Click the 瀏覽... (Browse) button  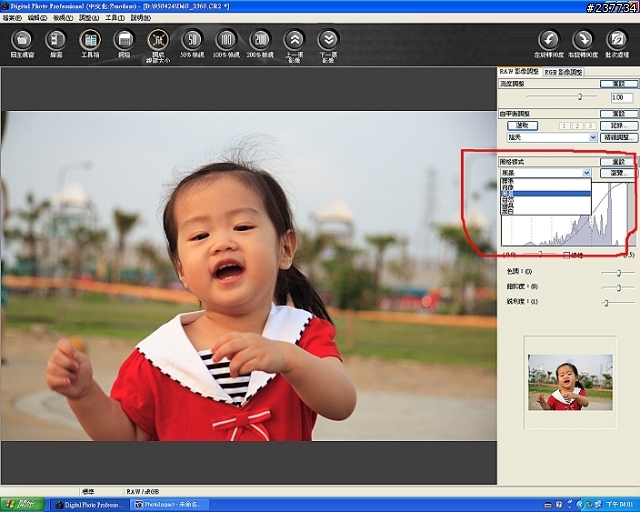[x=619, y=173]
